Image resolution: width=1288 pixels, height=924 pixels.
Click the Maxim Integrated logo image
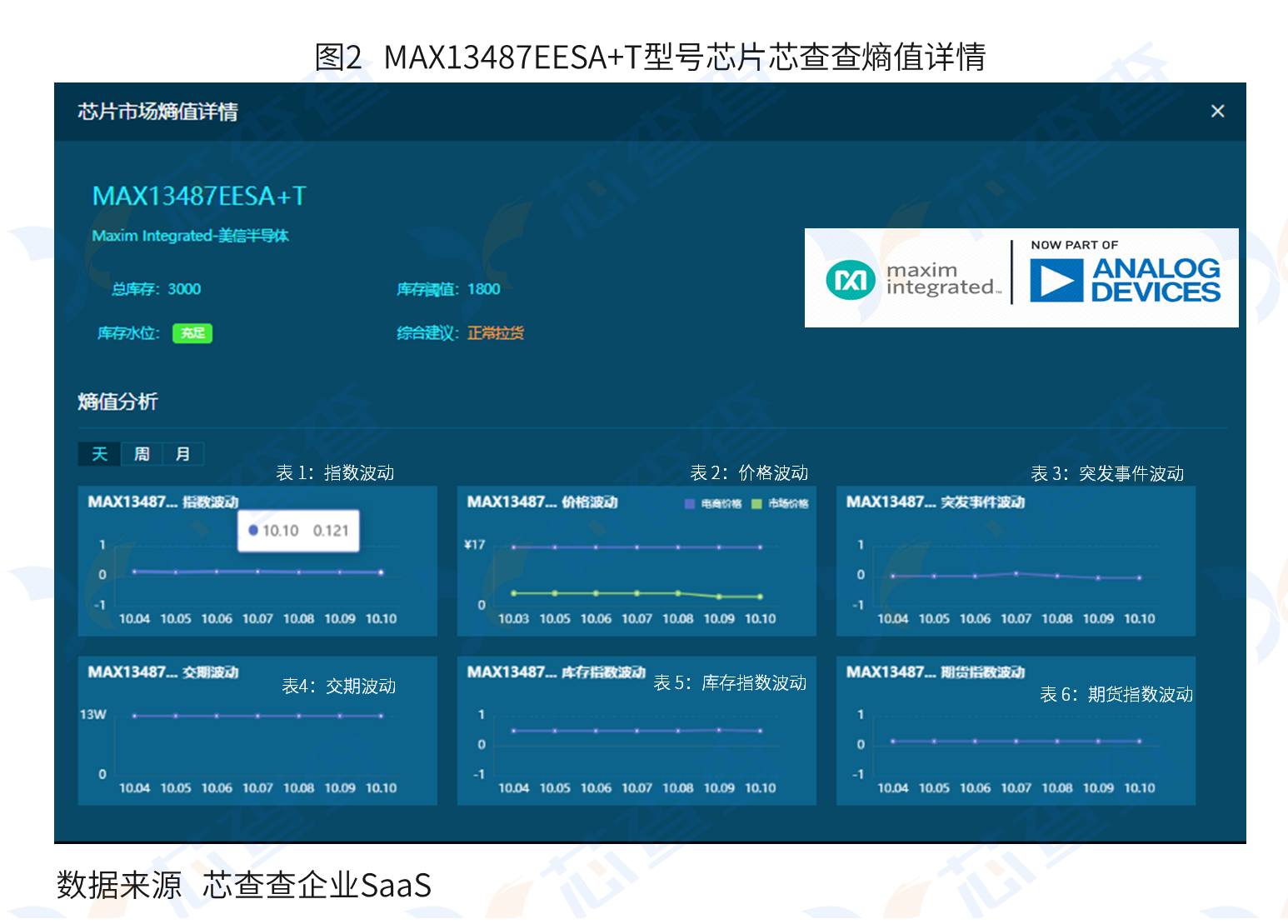click(x=914, y=278)
